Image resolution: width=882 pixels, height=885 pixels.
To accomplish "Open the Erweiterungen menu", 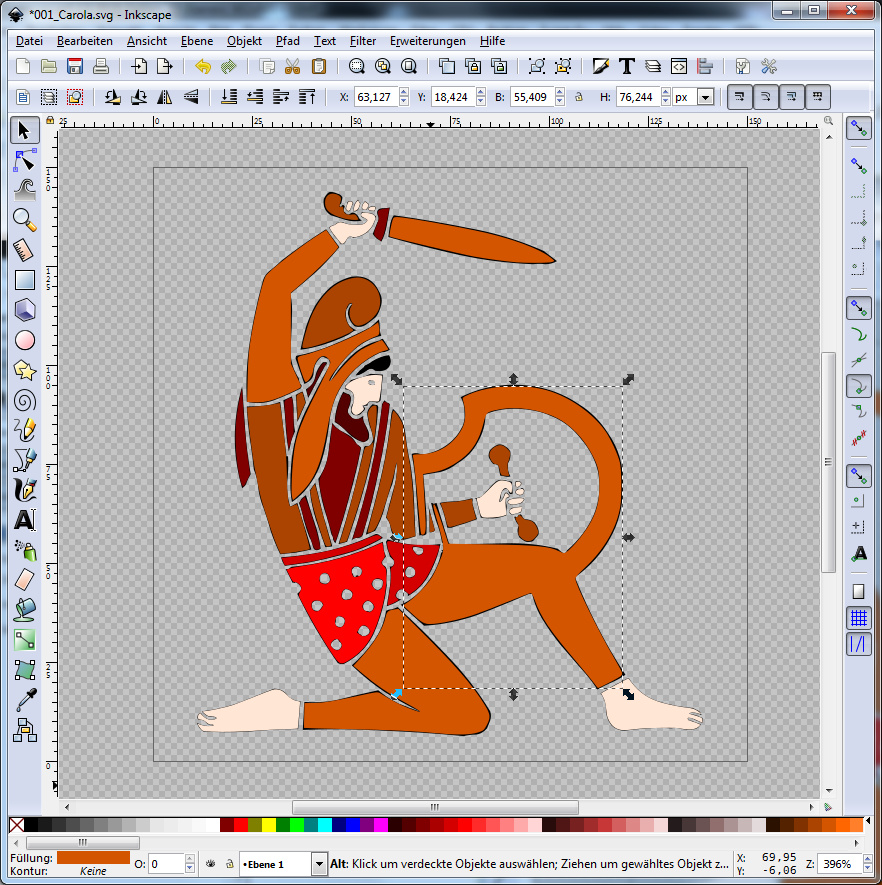I will coord(427,41).
